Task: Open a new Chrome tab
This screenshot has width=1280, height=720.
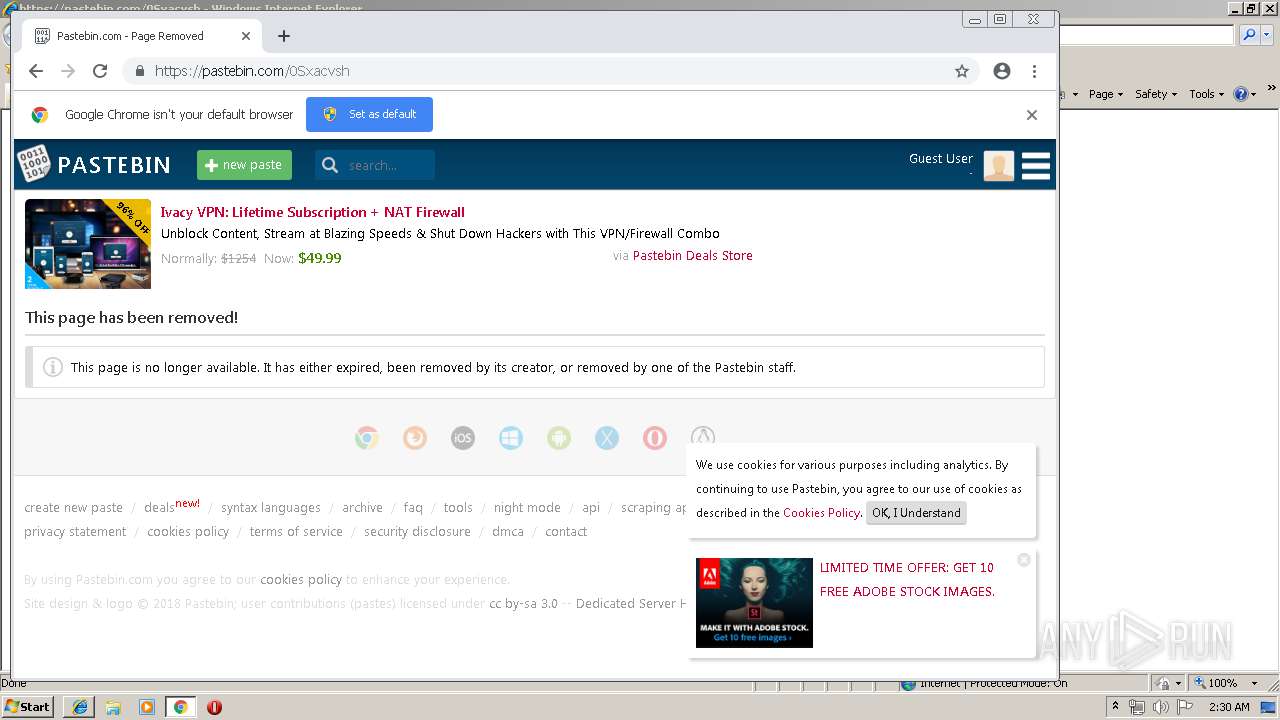Action: coord(284,36)
